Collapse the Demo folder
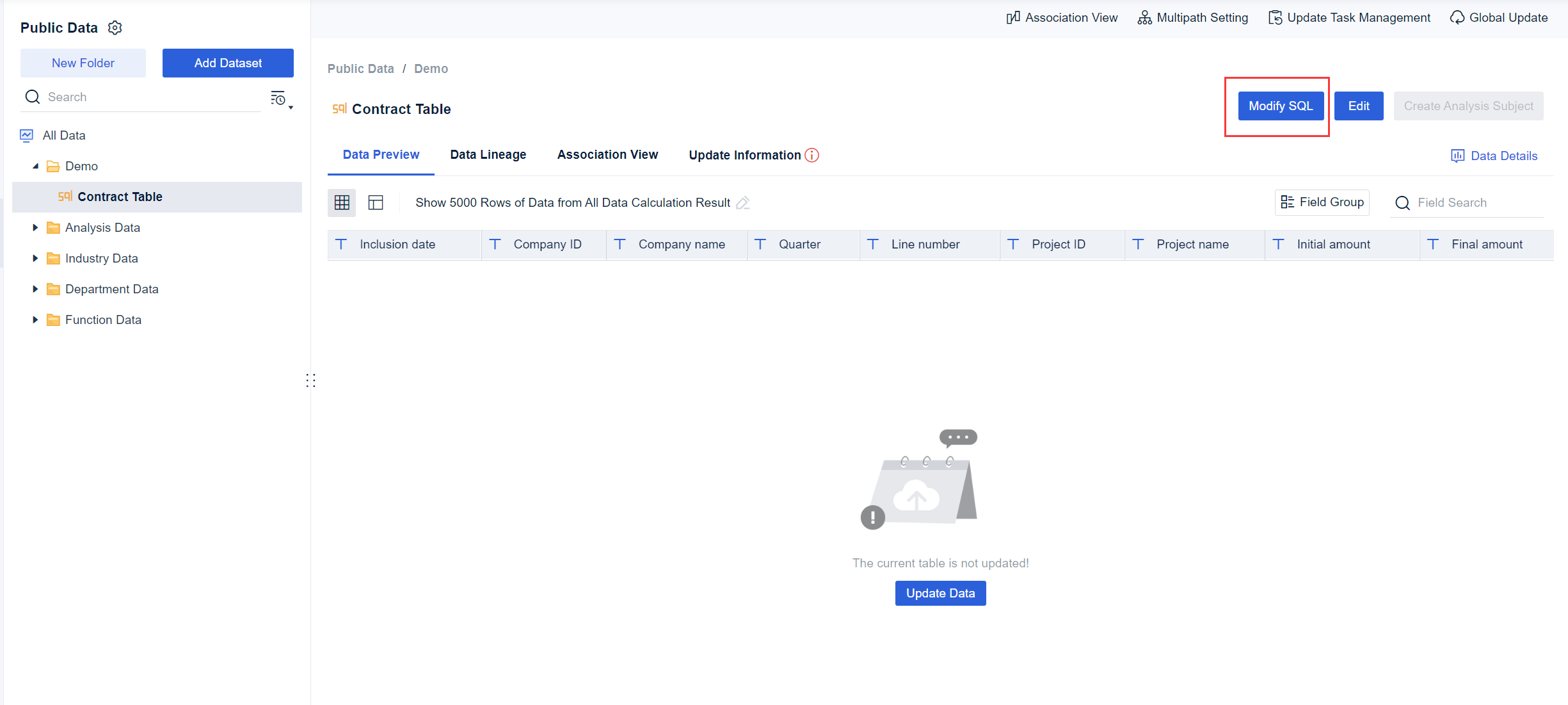Viewport: 1568px width, 705px height. pyautogui.click(x=35, y=166)
